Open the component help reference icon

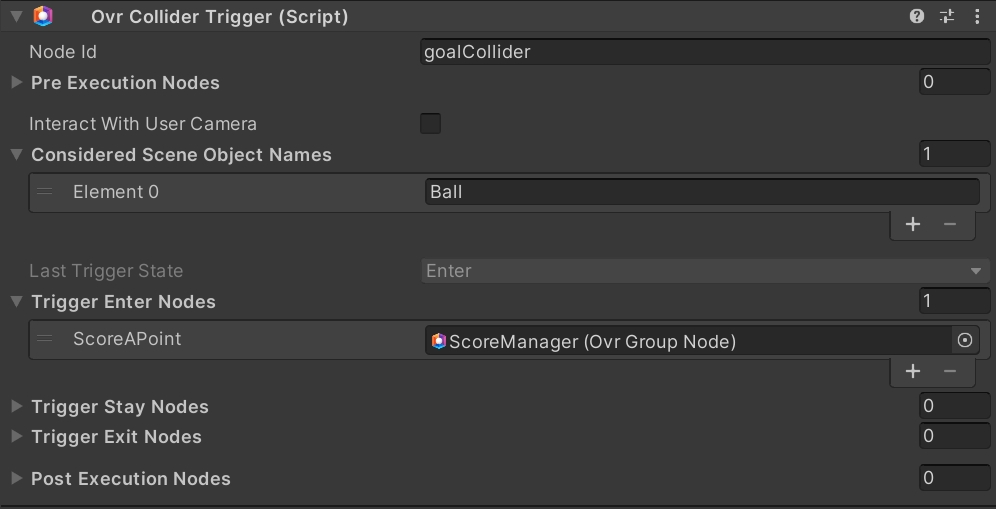coord(916,16)
